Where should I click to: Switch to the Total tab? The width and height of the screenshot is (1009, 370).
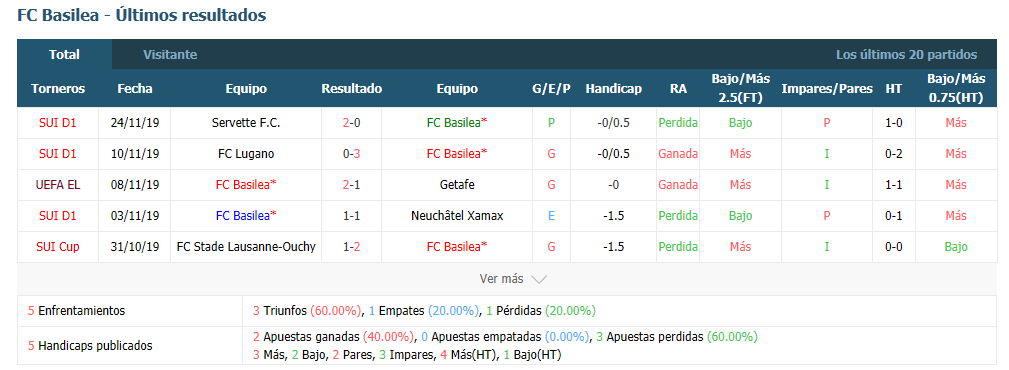point(64,55)
